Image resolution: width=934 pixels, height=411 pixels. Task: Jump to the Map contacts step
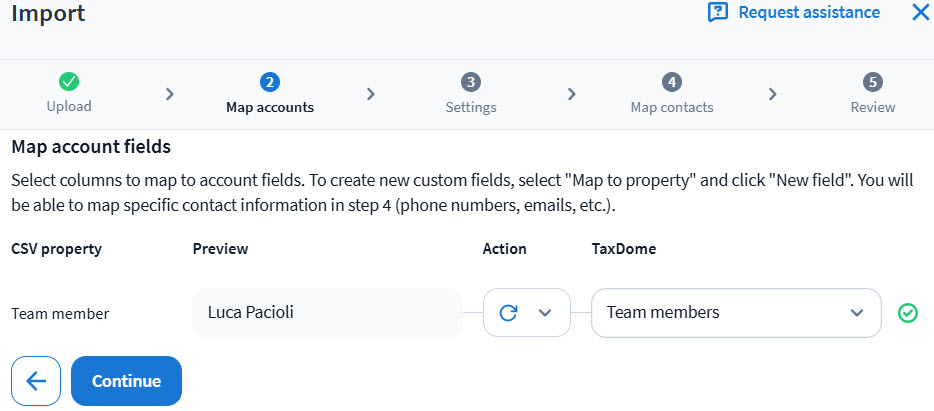tap(672, 107)
